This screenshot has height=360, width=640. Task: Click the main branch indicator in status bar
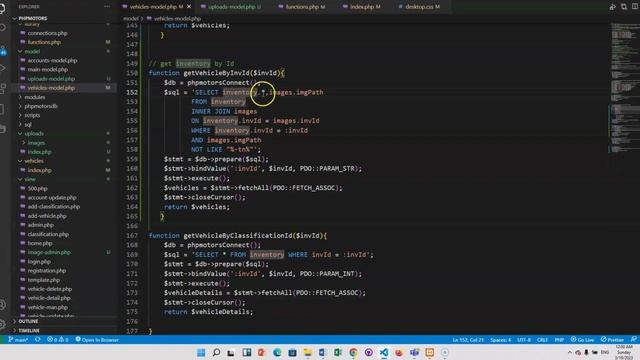[18, 340]
